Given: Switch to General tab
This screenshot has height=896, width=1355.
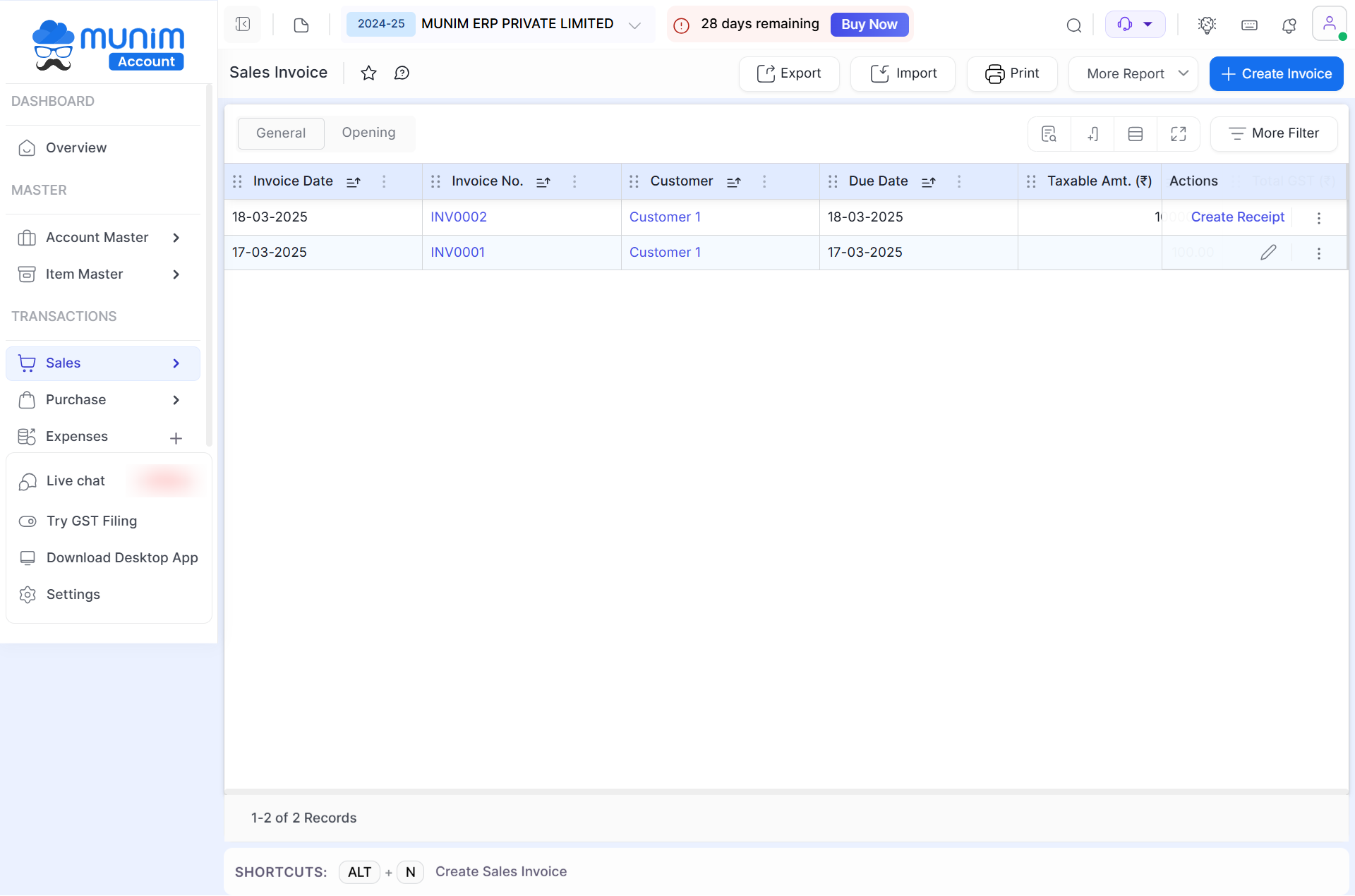Looking at the screenshot, I should click(281, 133).
